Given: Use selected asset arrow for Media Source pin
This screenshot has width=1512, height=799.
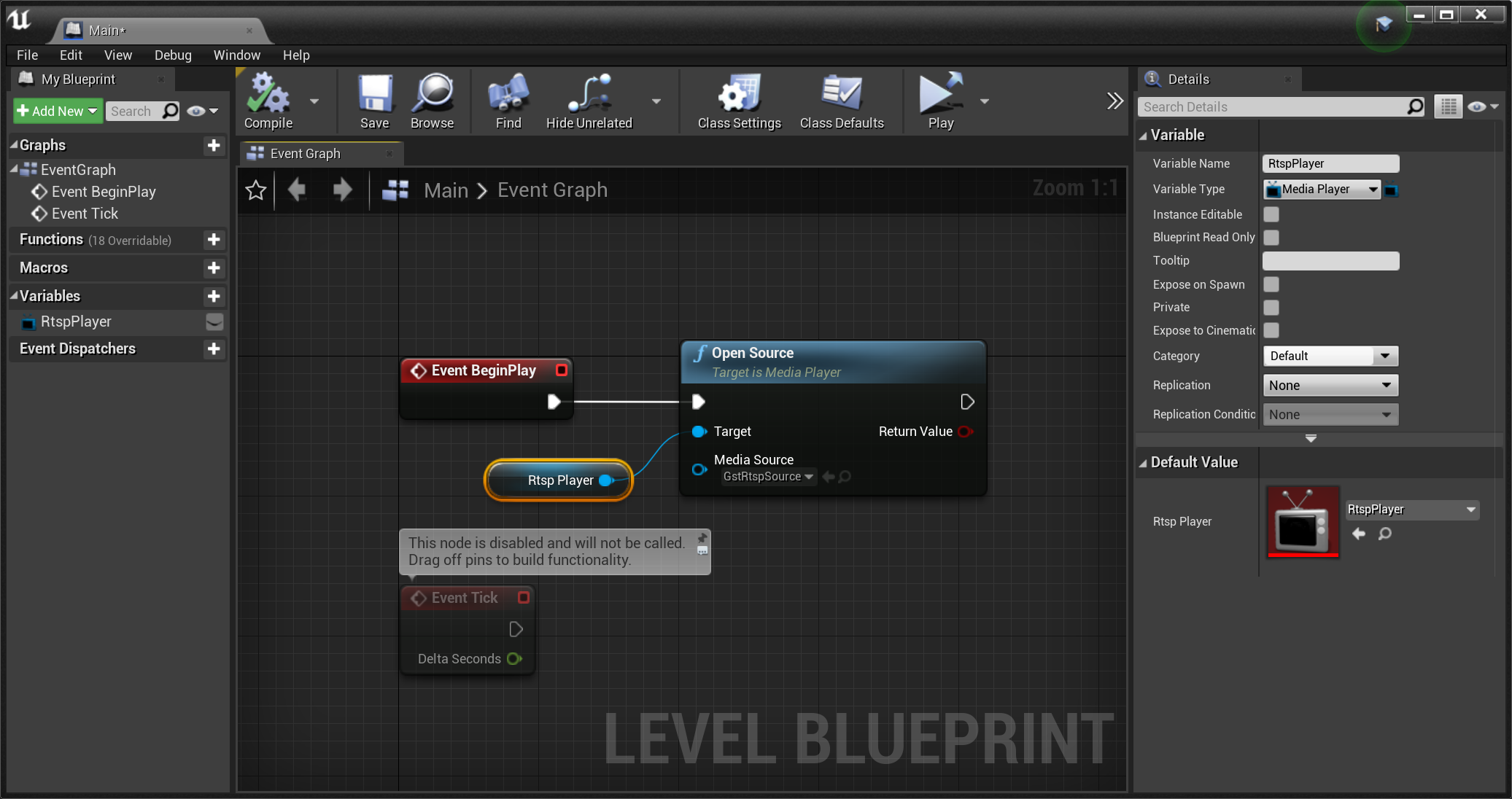Looking at the screenshot, I should coord(828,477).
